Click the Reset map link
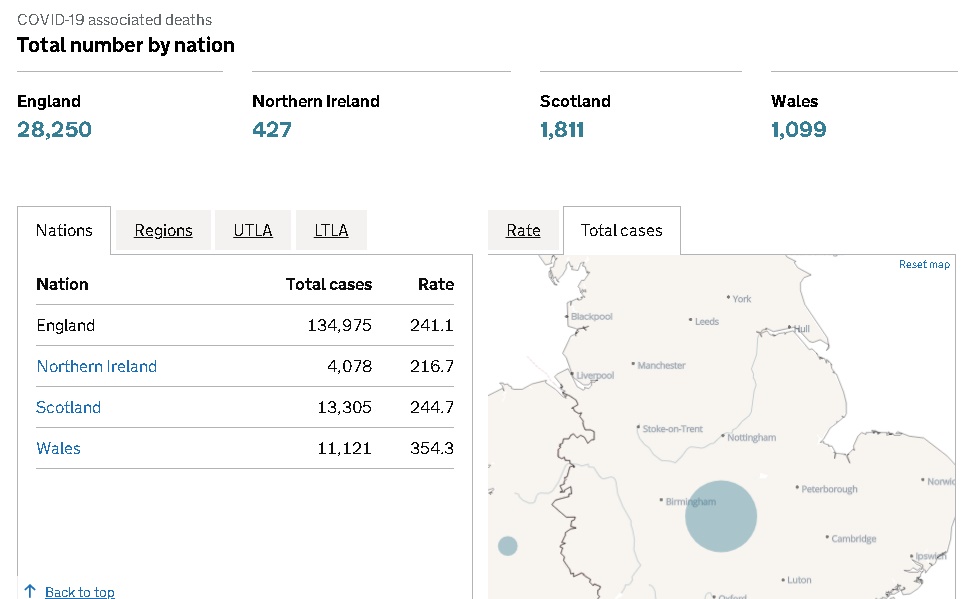Viewport: 979px width, 599px height. point(924,265)
